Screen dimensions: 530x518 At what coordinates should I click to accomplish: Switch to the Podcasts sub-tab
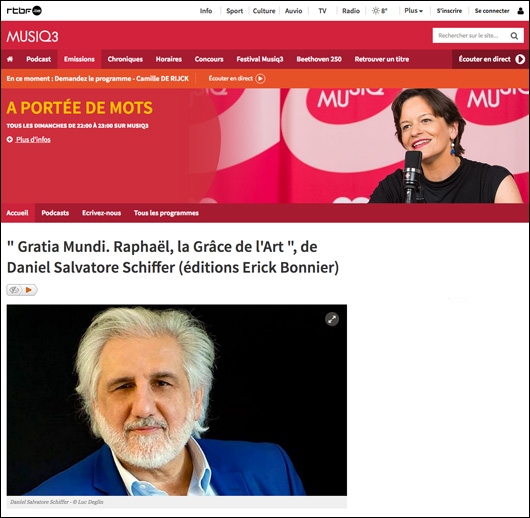(55, 213)
